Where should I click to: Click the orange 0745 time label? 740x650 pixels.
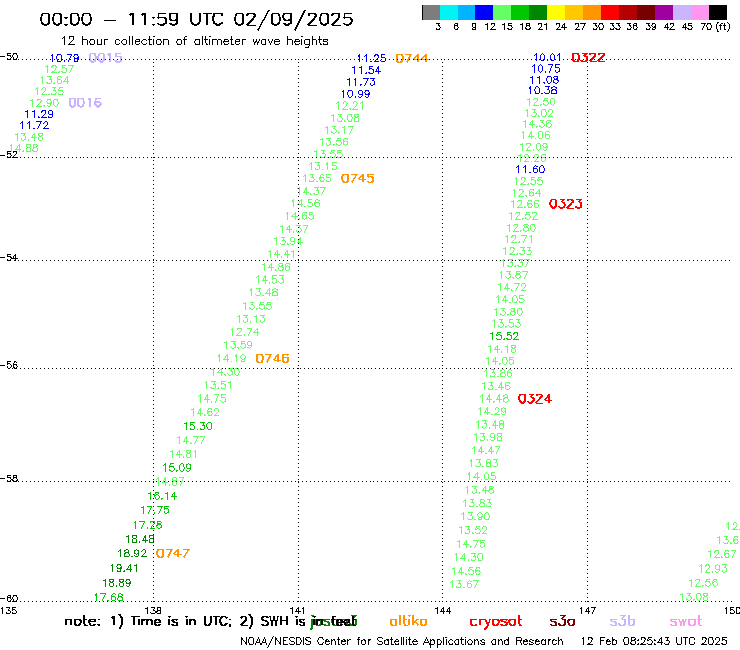(x=357, y=178)
